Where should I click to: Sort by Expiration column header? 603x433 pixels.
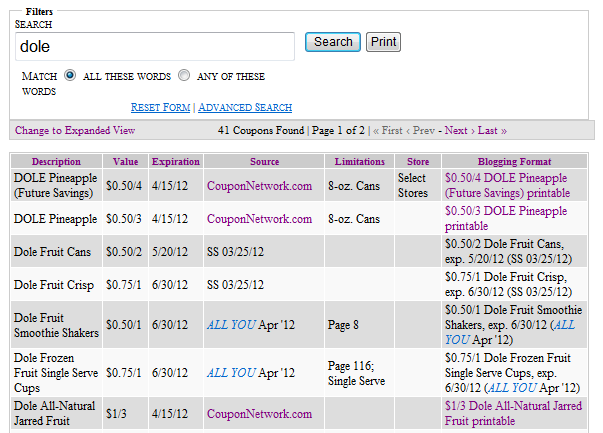pos(176,162)
